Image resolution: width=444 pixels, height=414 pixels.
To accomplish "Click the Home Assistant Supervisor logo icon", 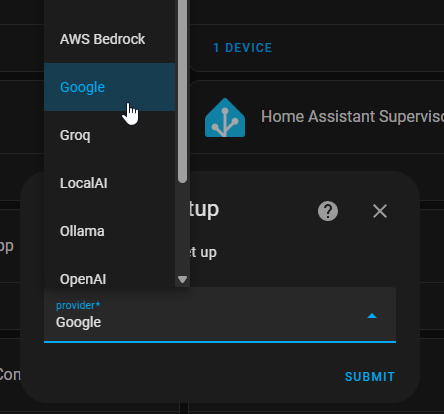I will (225, 117).
